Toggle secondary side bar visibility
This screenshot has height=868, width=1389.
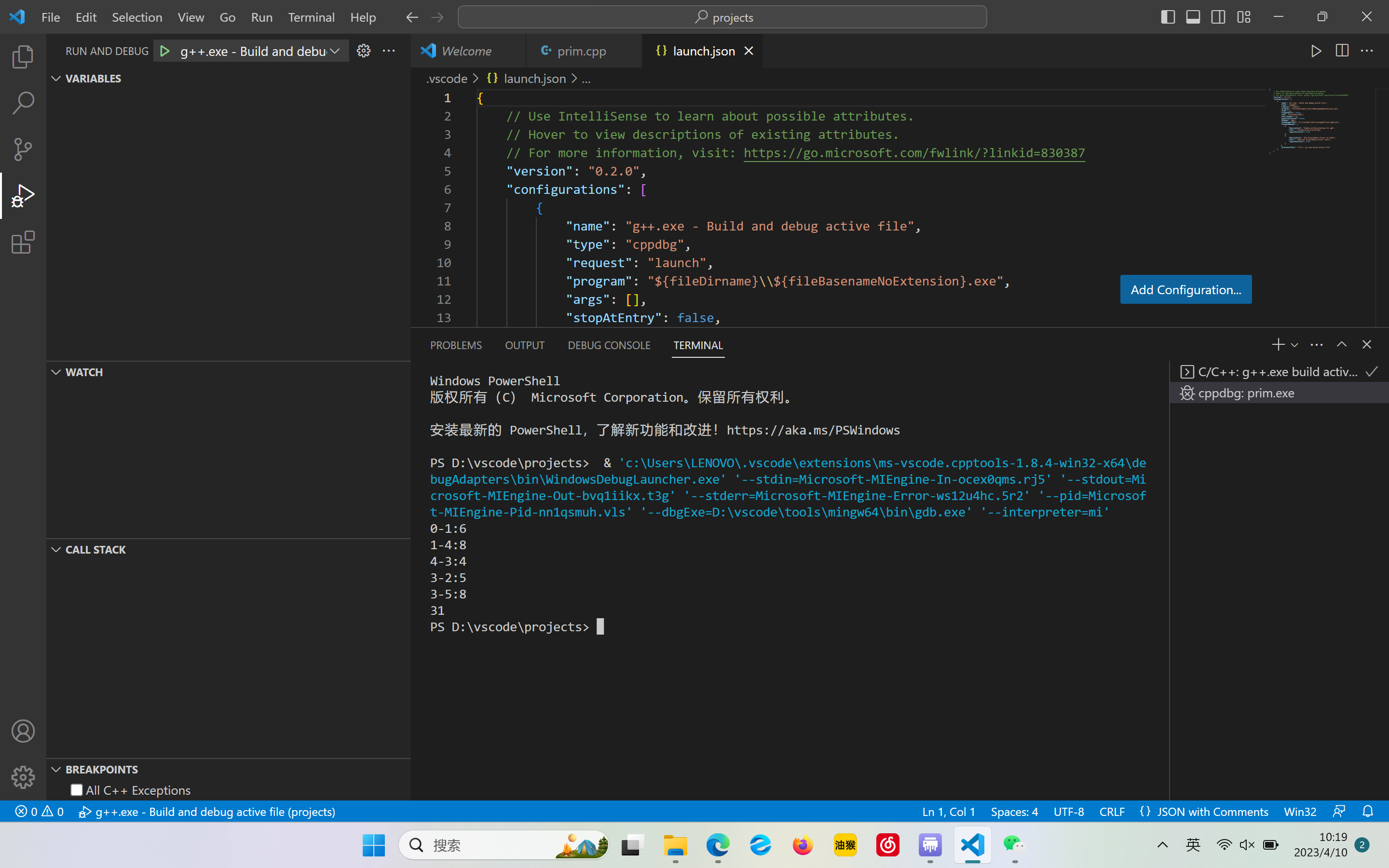point(1218,17)
